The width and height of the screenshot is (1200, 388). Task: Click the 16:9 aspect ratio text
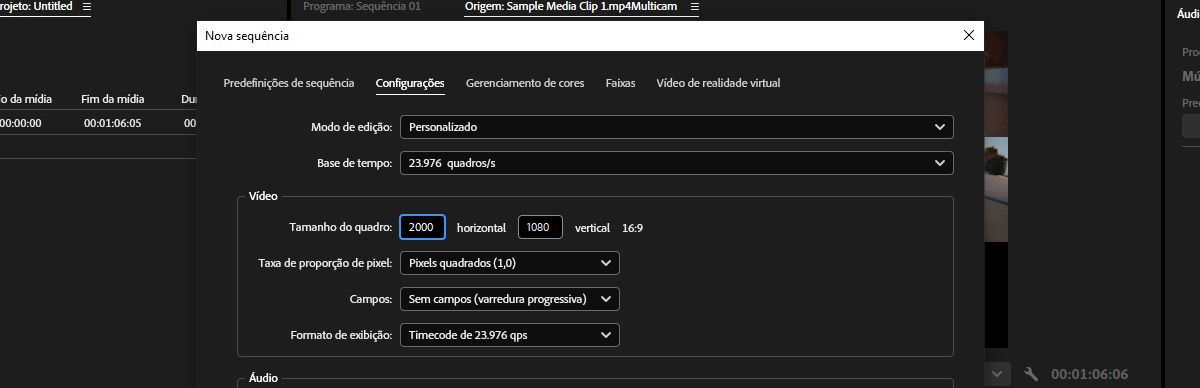(632, 228)
